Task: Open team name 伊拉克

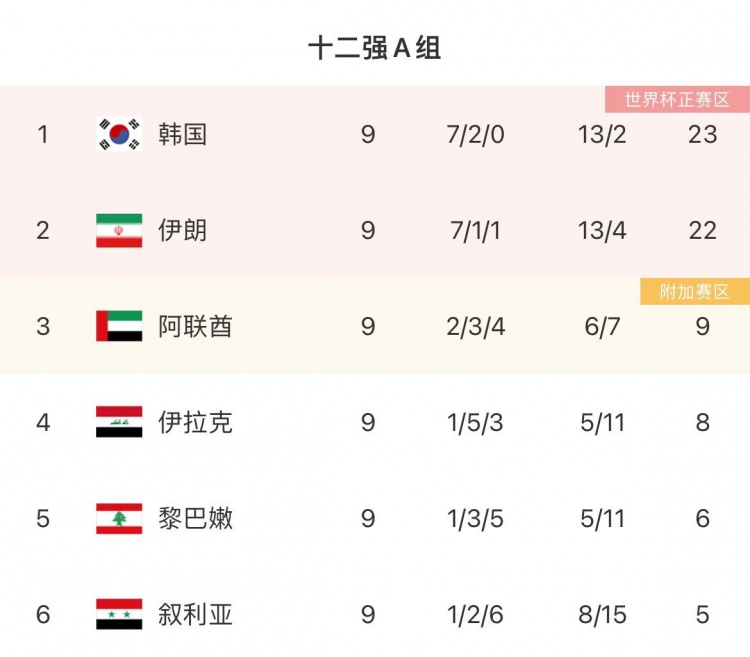Action: 195,423
